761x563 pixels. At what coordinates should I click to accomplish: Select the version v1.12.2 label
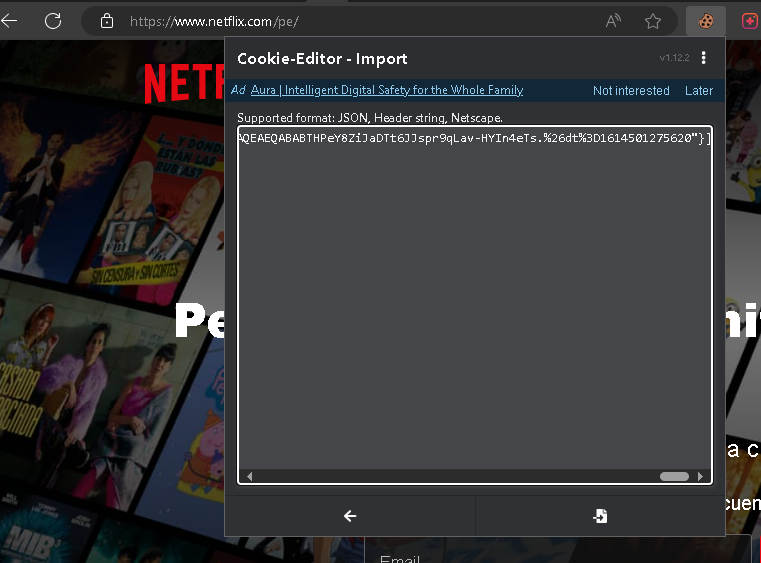(674, 58)
